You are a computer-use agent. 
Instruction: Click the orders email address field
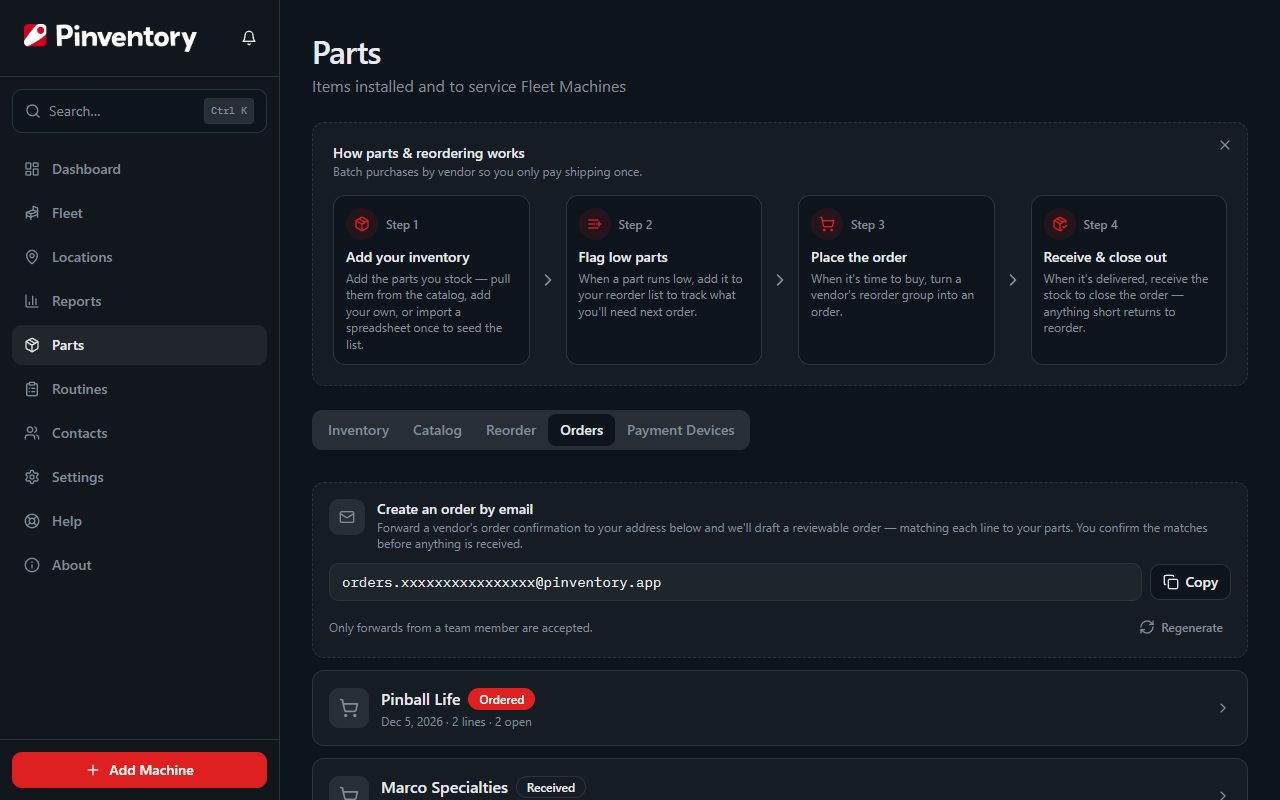(735, 582)
